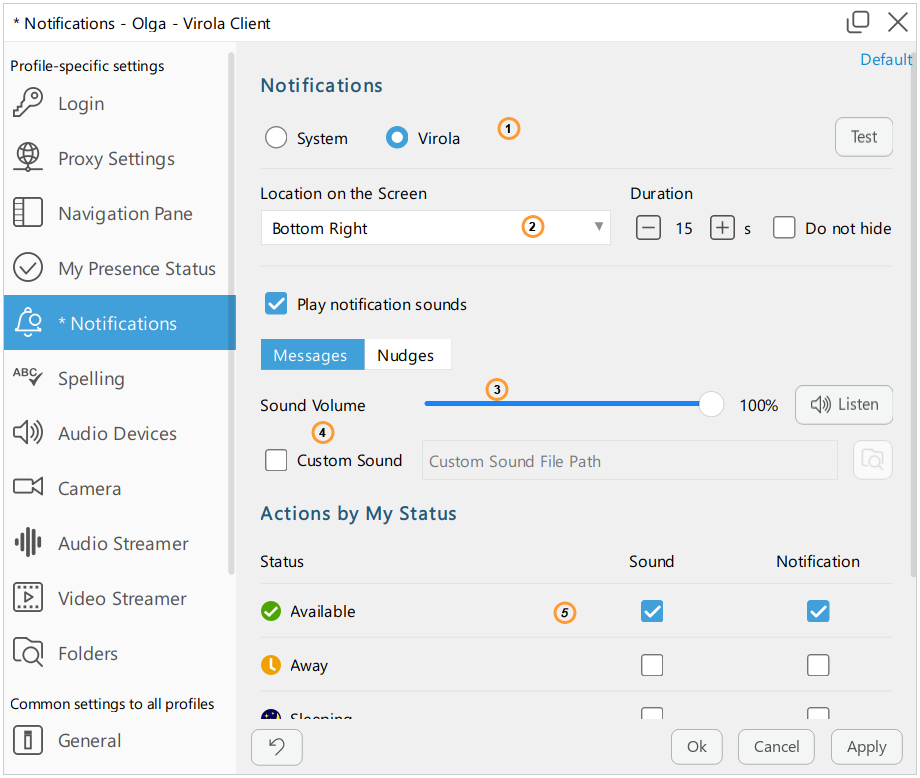Click the Apply button

click(x=866, y=747)
